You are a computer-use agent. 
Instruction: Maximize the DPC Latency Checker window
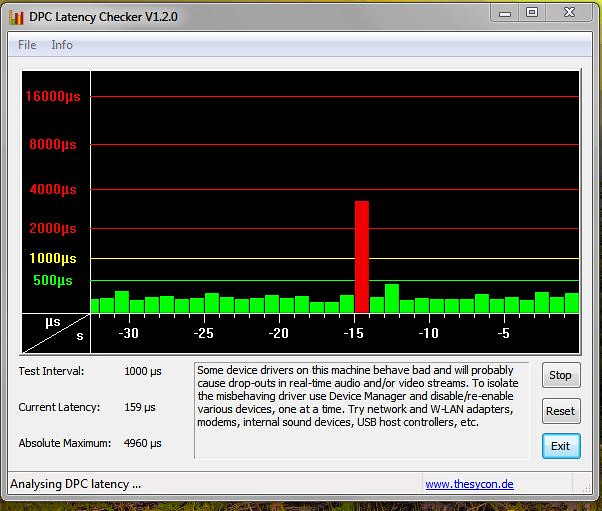531,12
